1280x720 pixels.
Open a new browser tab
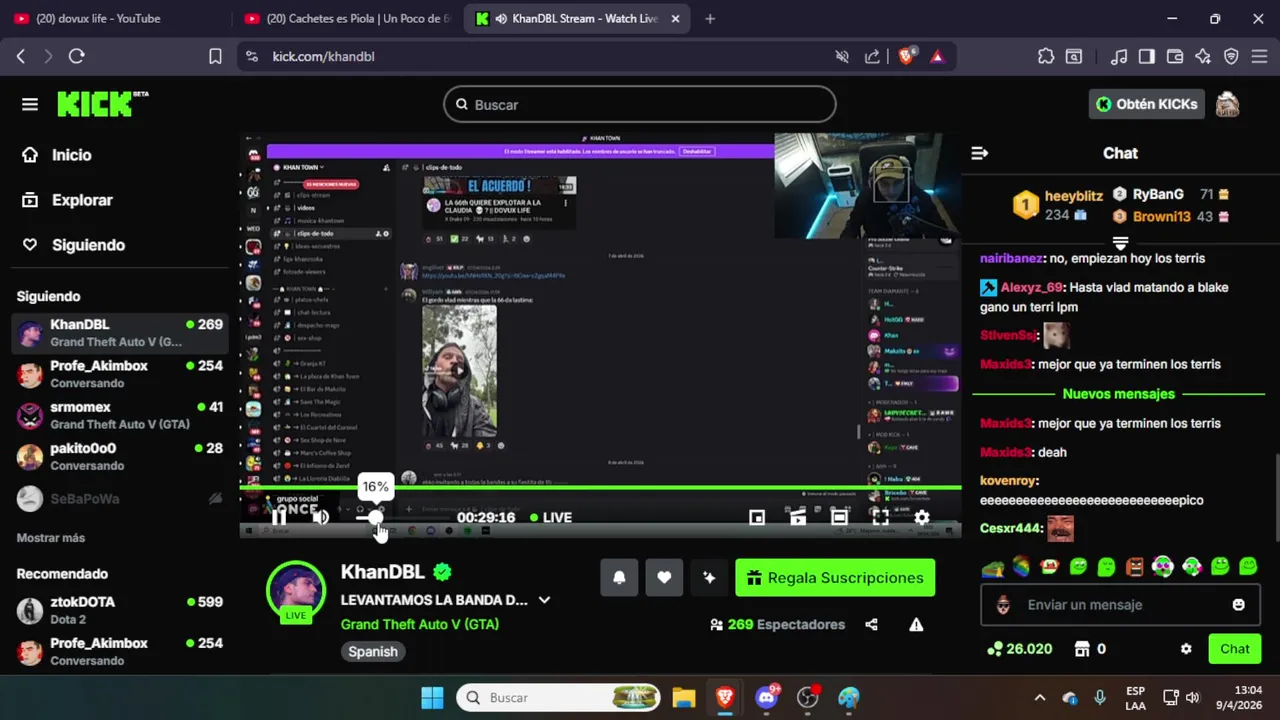[x=710, y=18]
